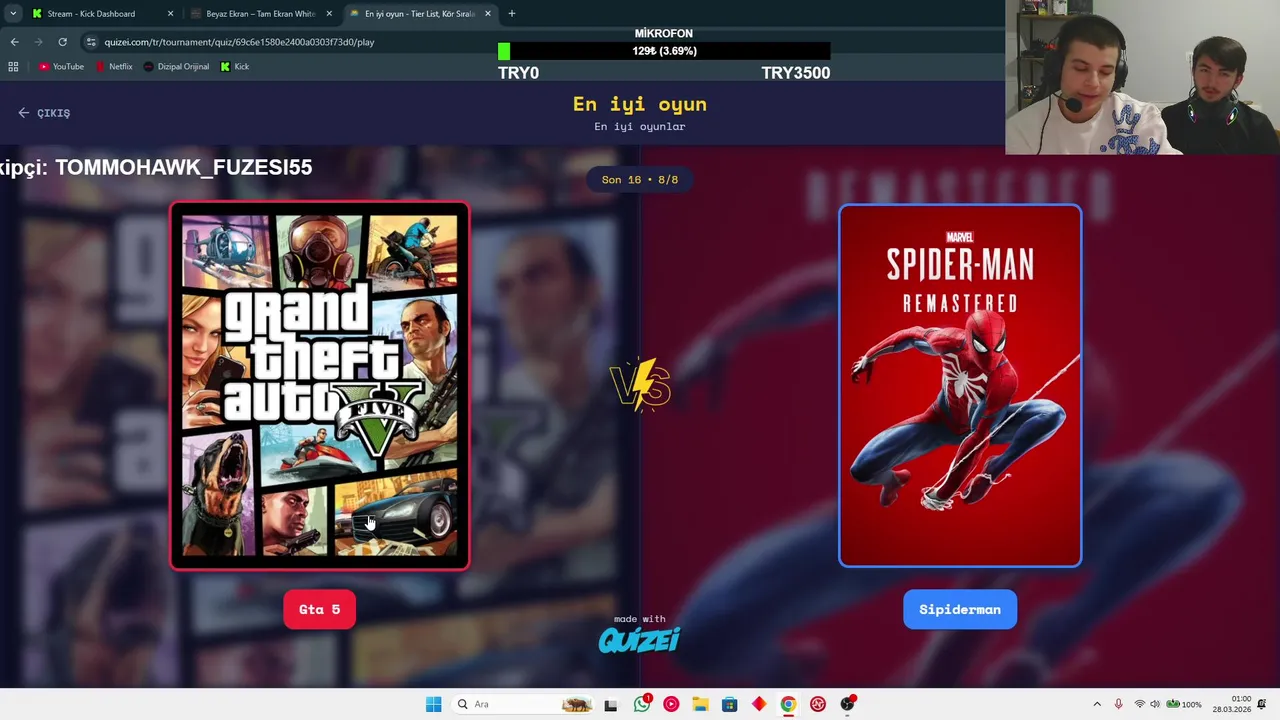The height and width of the screenshot is (720, 1280).
Task: Expand the tab search dropdown arrow
Action: (x=13, y=14)
